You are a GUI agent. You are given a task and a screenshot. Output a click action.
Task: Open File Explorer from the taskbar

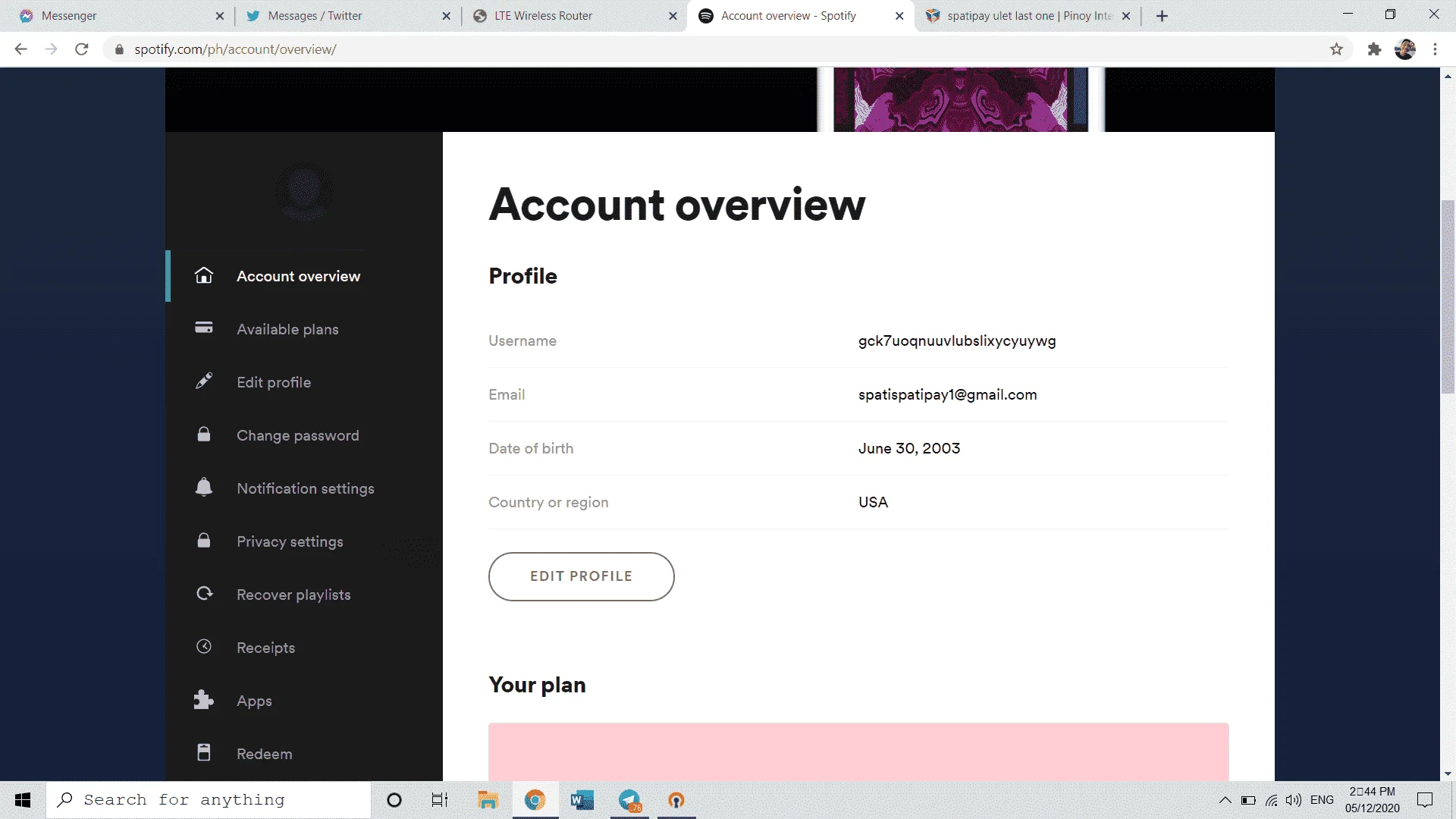click(488, 800)
